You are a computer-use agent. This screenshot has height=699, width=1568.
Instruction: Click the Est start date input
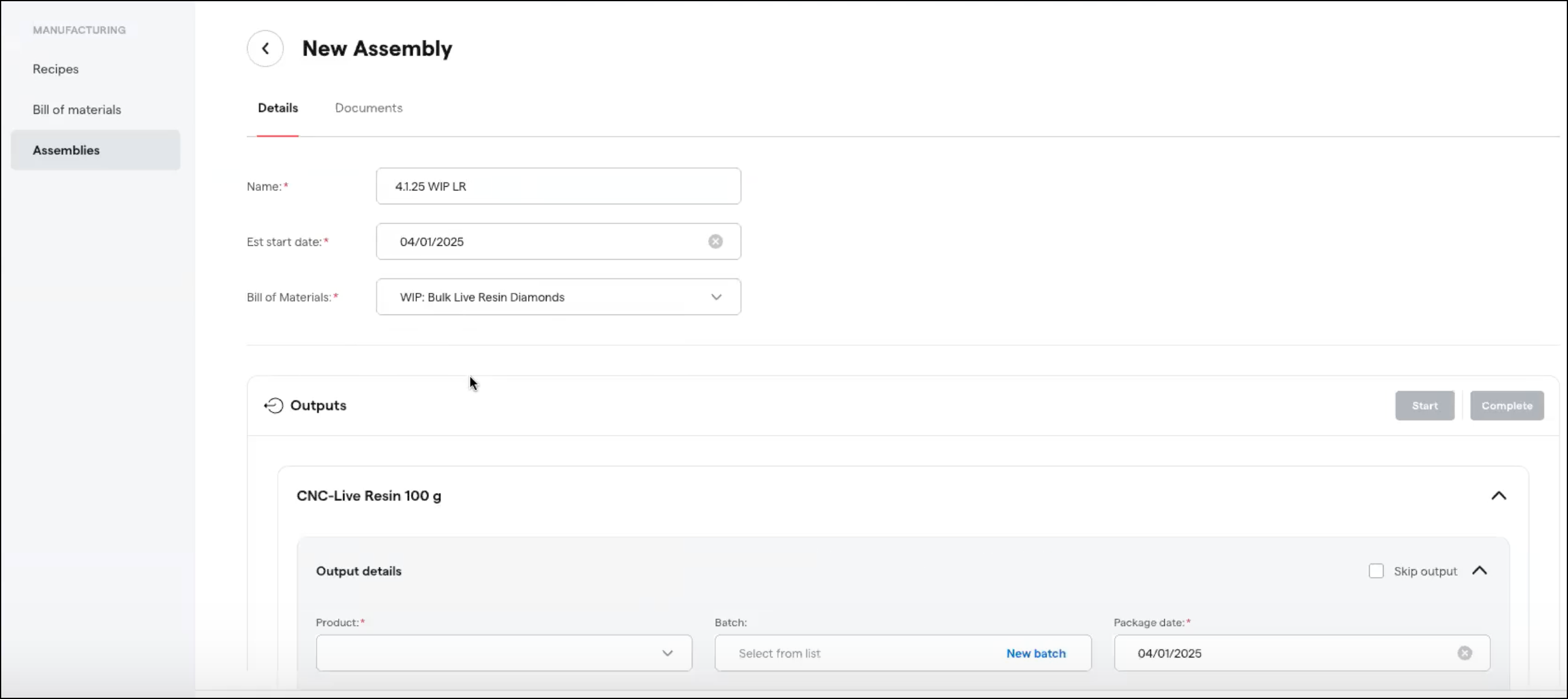(558, 242)
